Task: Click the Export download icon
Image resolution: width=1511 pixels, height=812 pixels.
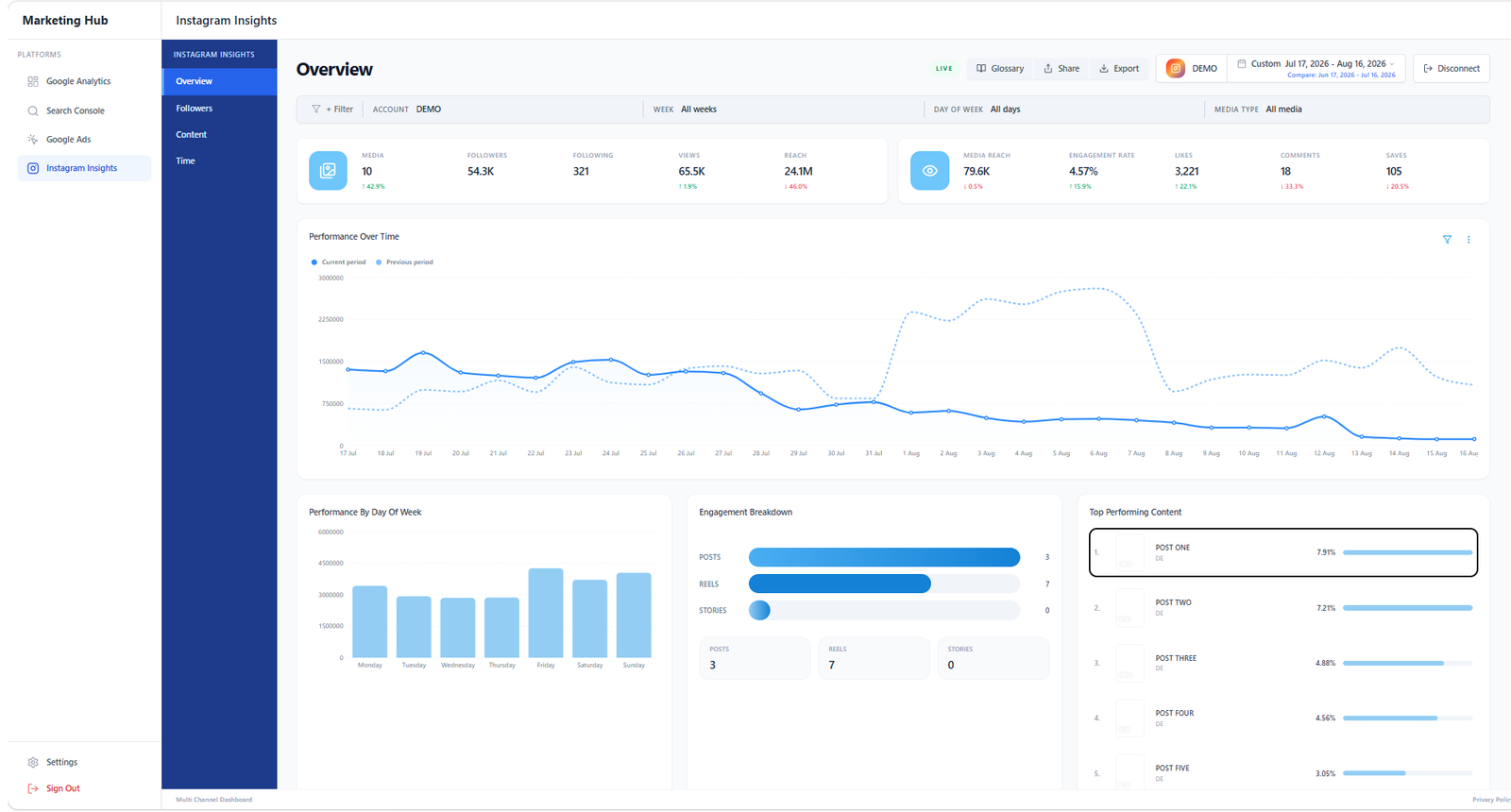Action: 1104,68
